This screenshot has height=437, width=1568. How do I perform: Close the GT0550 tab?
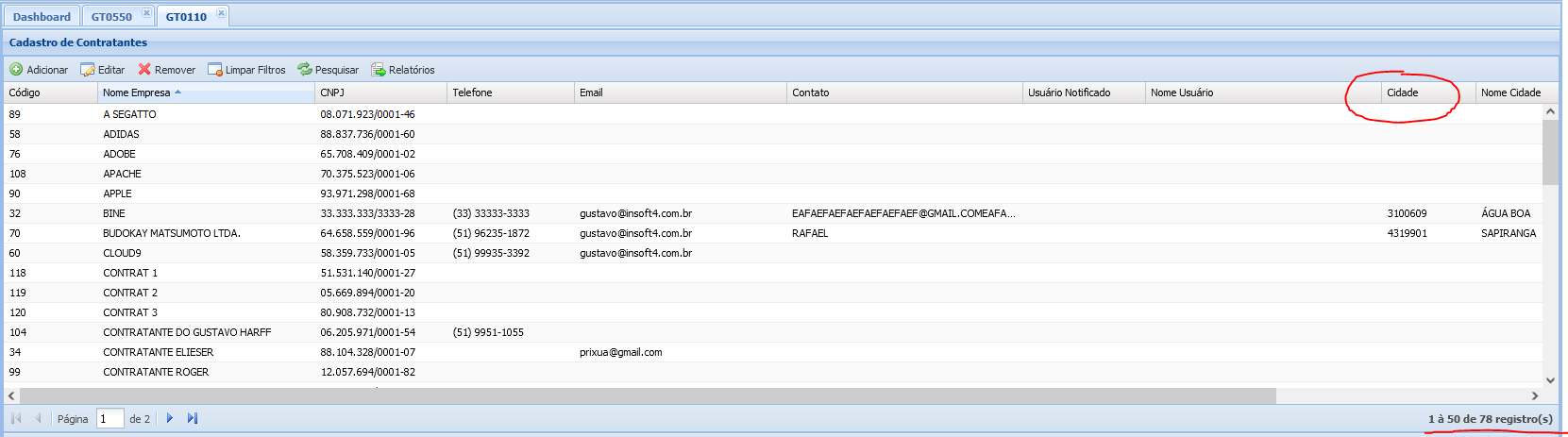[146, 13]
